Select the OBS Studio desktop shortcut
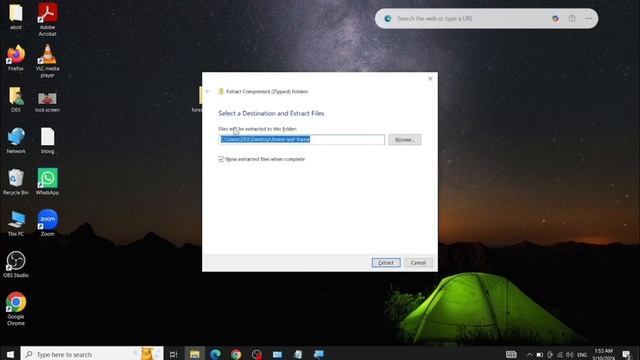 pyautogui.click(x=16, y=264)
